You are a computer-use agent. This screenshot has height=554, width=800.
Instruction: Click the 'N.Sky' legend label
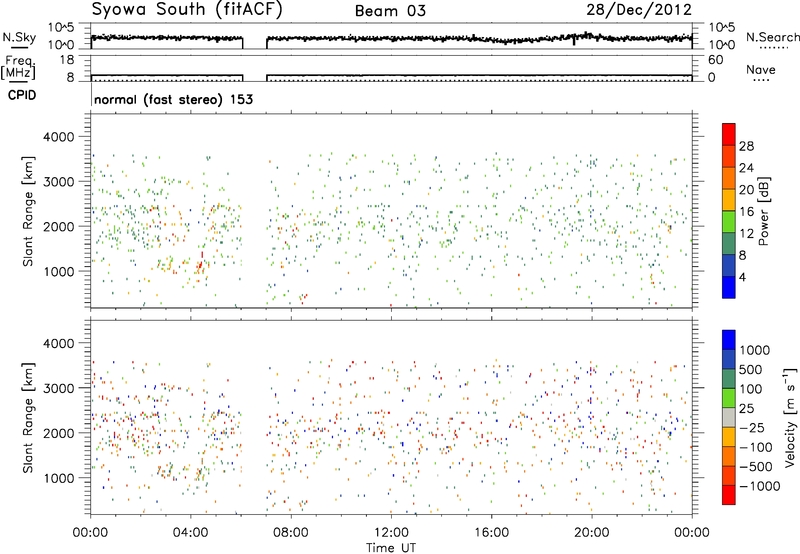point(19,37)
